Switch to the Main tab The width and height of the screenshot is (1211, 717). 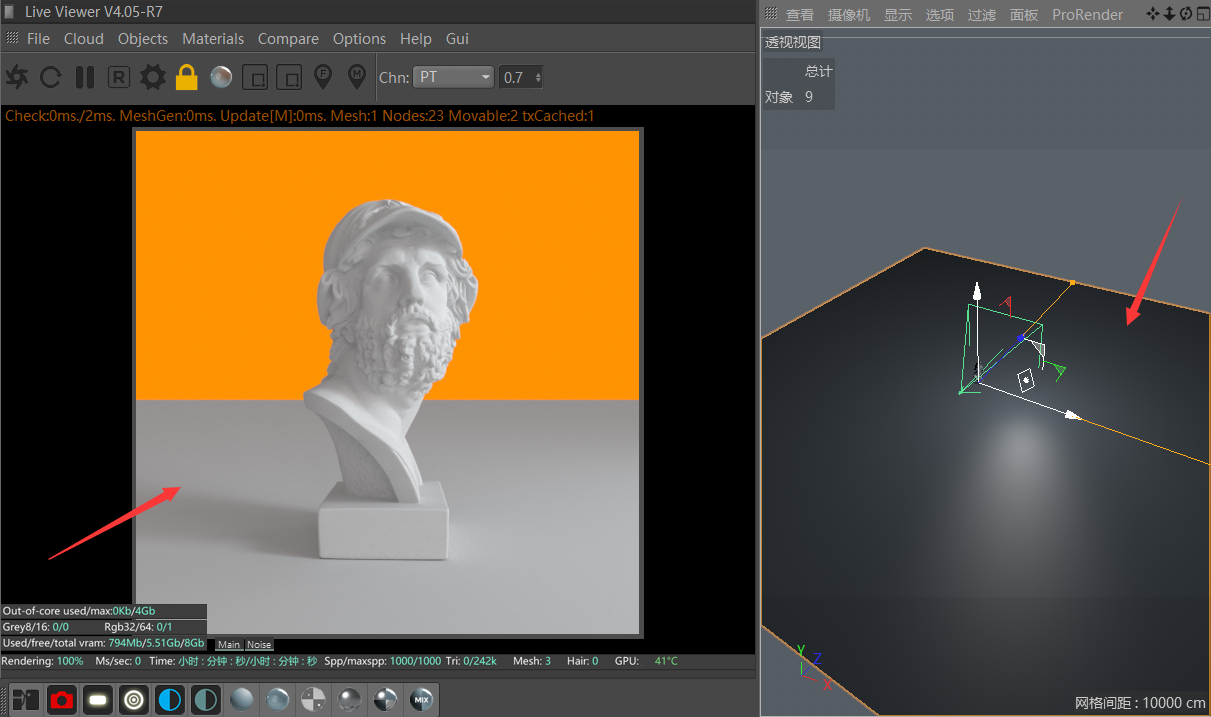click(229, 645)
